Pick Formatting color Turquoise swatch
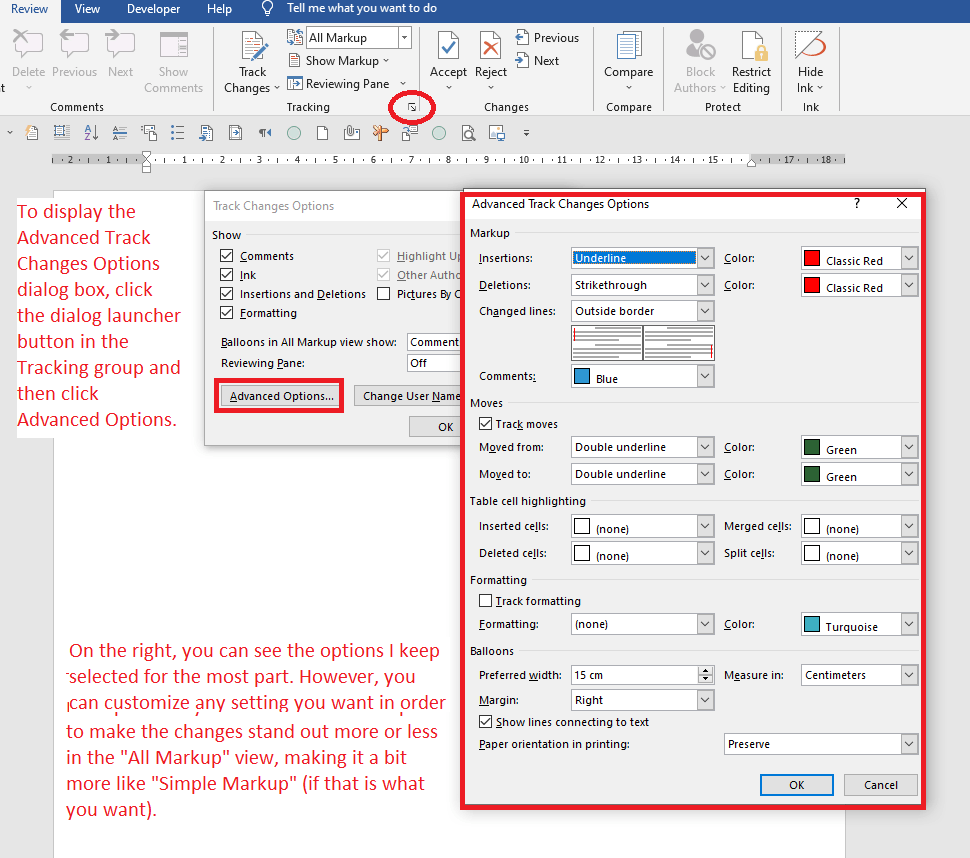This screenshot has width=970, height=858. pos(812,624)
